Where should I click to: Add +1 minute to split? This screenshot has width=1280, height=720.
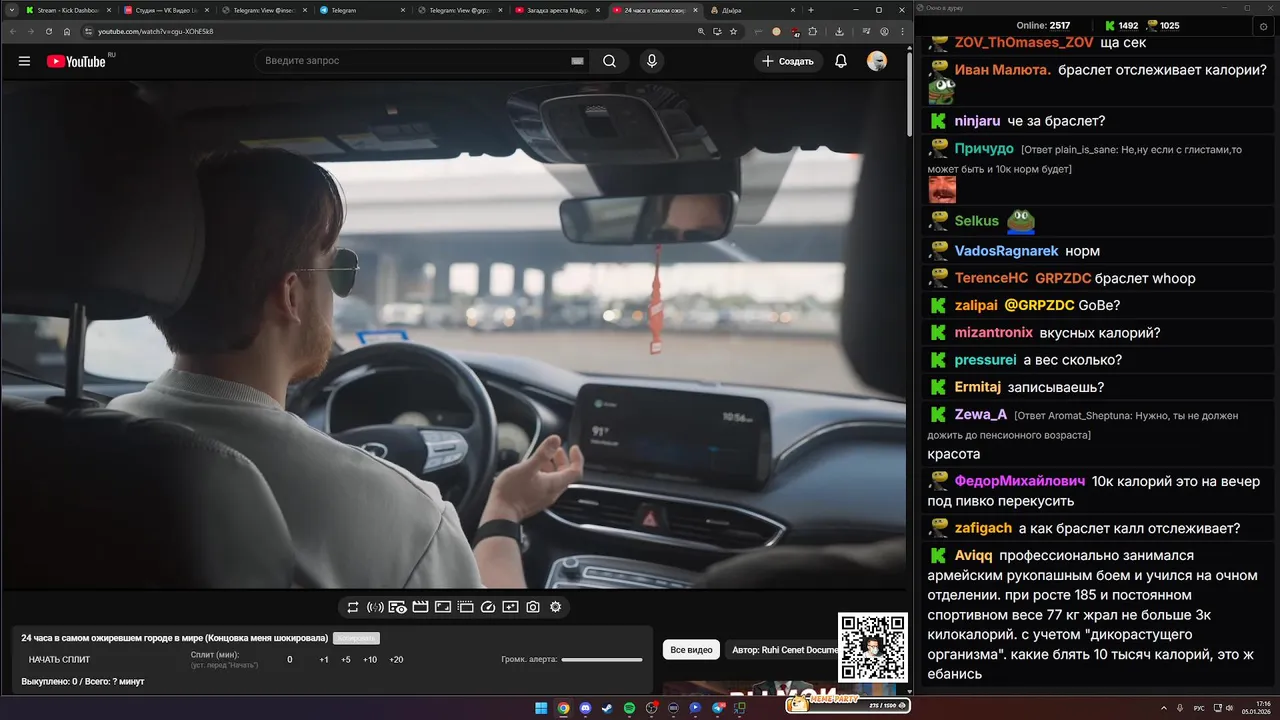[324, 660]
